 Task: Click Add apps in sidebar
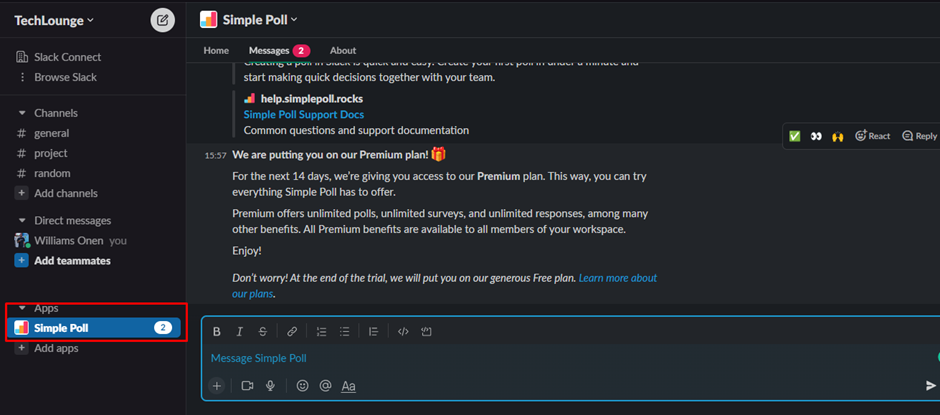[x=56, y=348]
